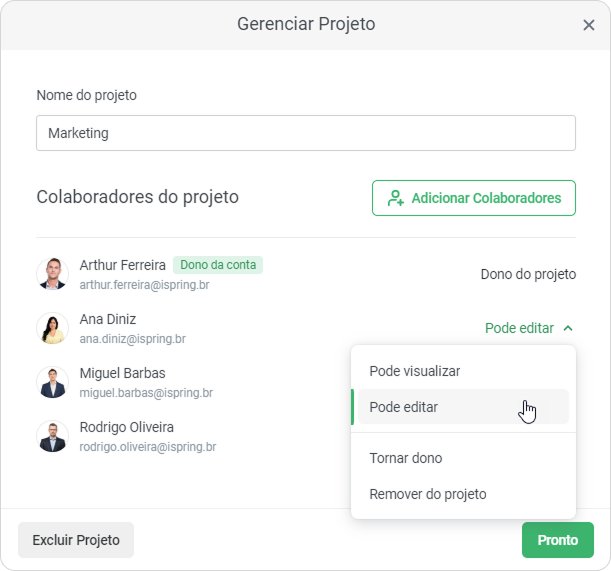Click the Dono do projeto role label
The width and height of the screenshot is (611, 571).
(528, 274)
